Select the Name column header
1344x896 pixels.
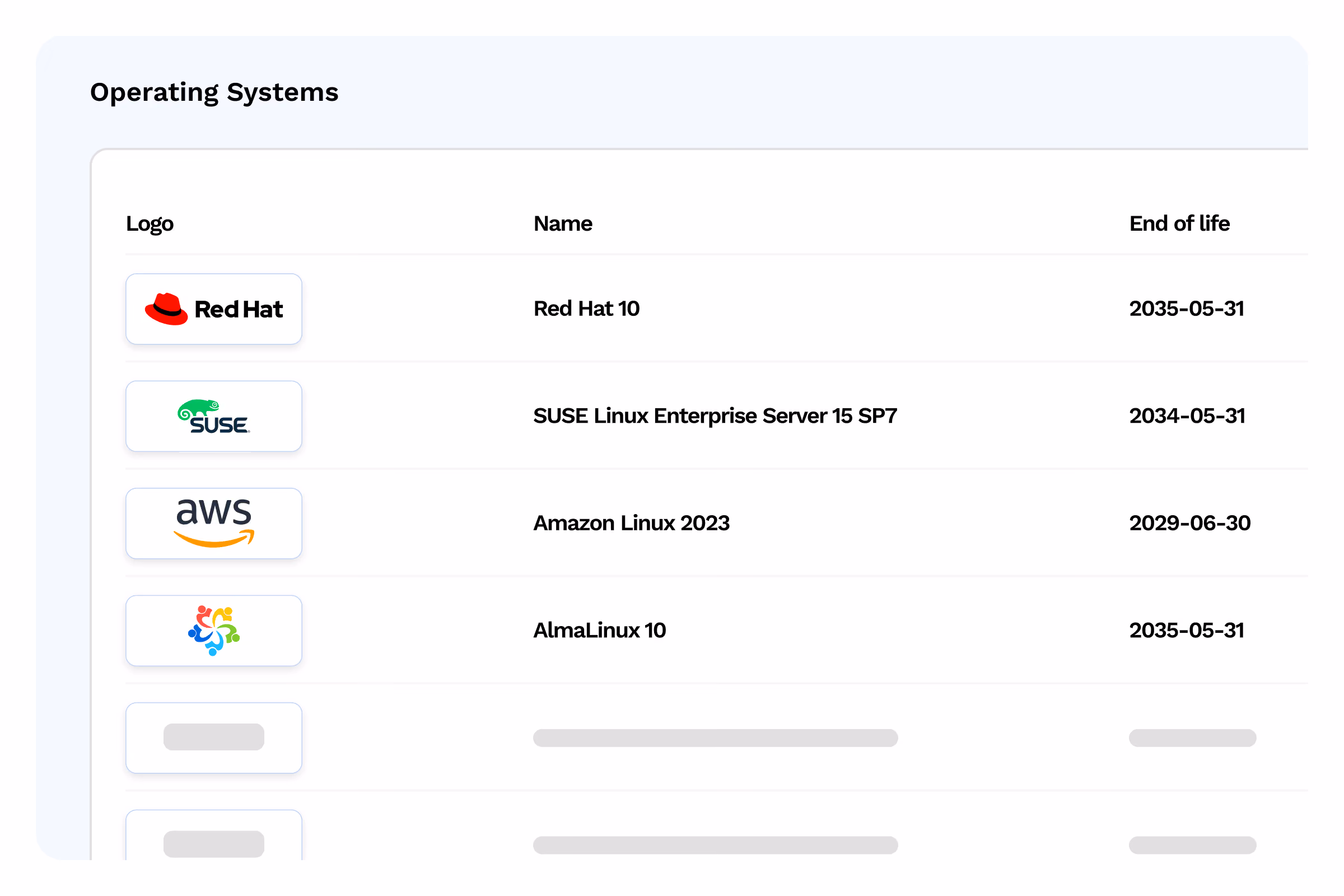click(563, 223)
